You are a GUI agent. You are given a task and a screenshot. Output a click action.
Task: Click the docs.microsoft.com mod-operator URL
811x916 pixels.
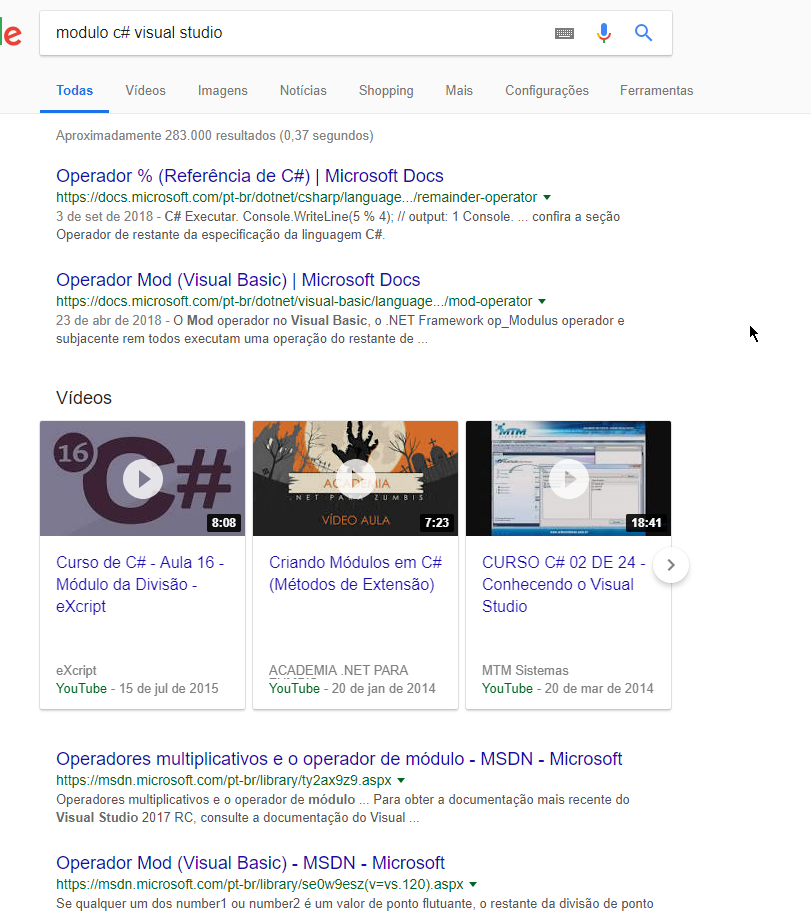click(x=294, y=301)
